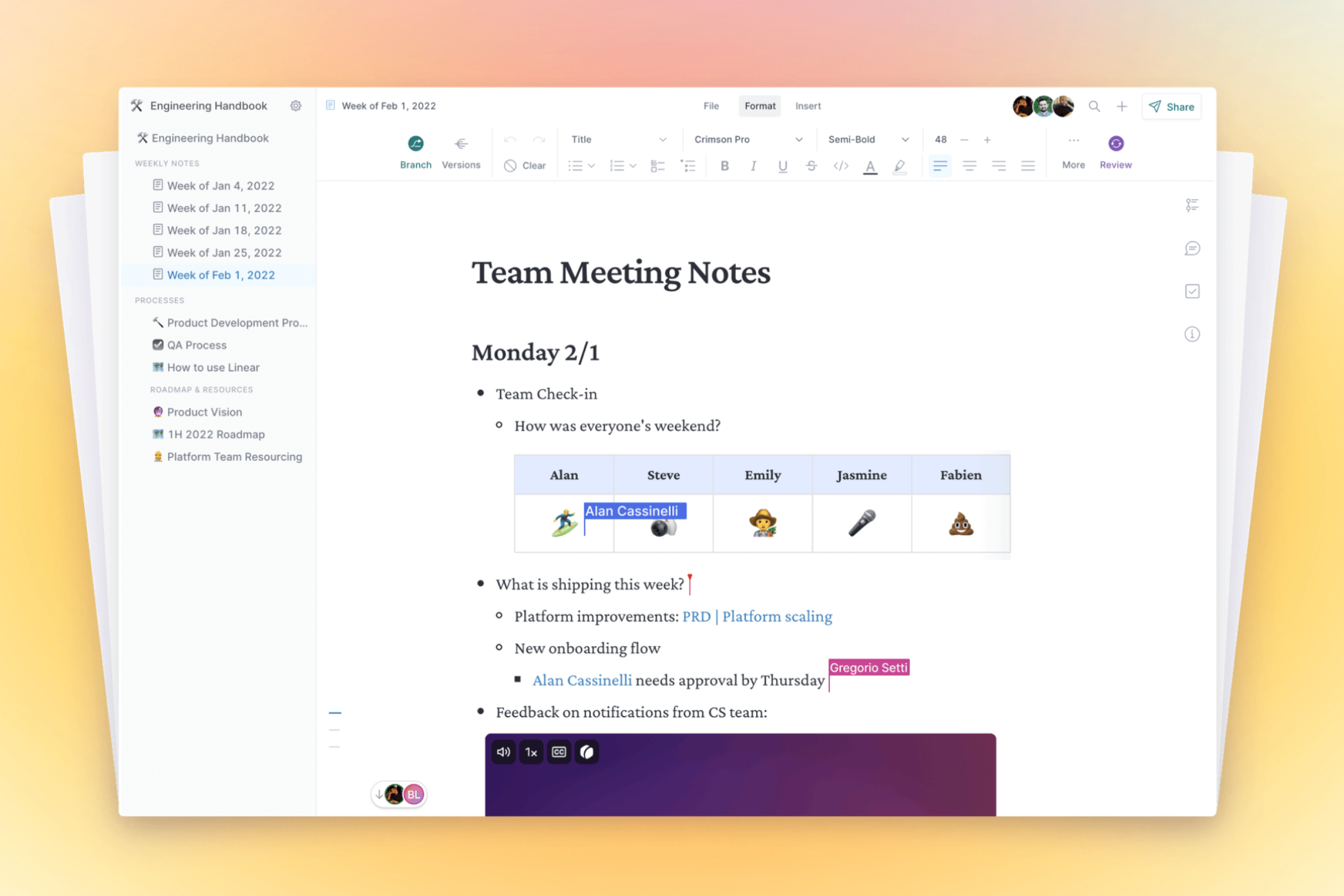Click the search magnifier icon
Image resolution: width=1344 pixels, height=896 pixels.
pos(1094,106)
